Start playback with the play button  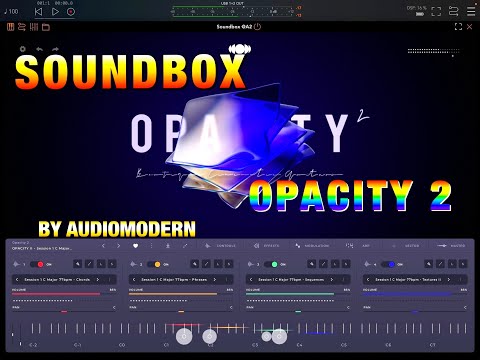55,12
